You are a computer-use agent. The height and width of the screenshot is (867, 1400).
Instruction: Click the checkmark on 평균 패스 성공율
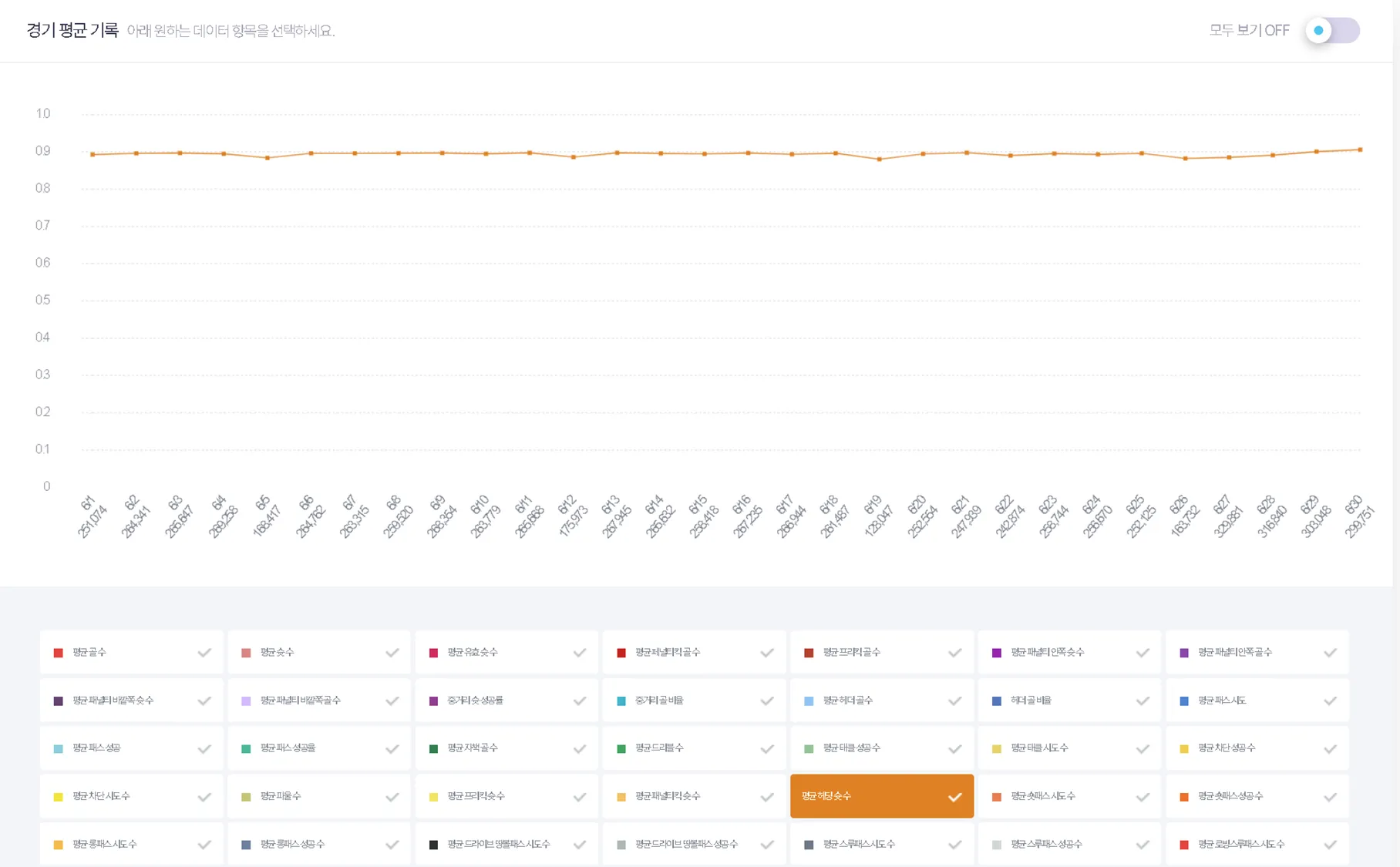[392, 749]
